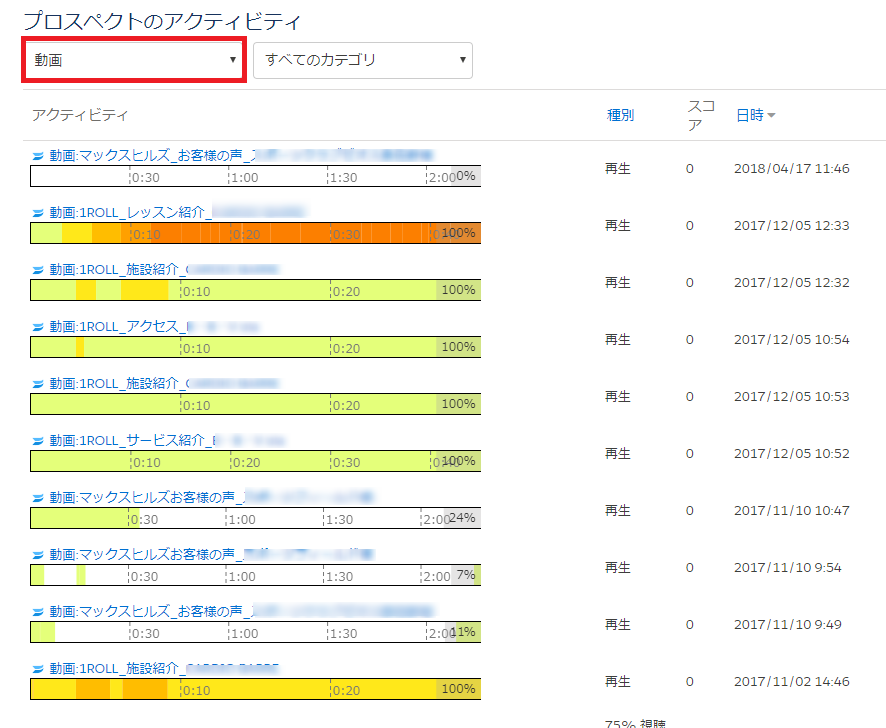The width and height of the screenshot is (886, 728).
Task: Click the video icon before 1ROLL_サービス紹介
Action: 38,441
